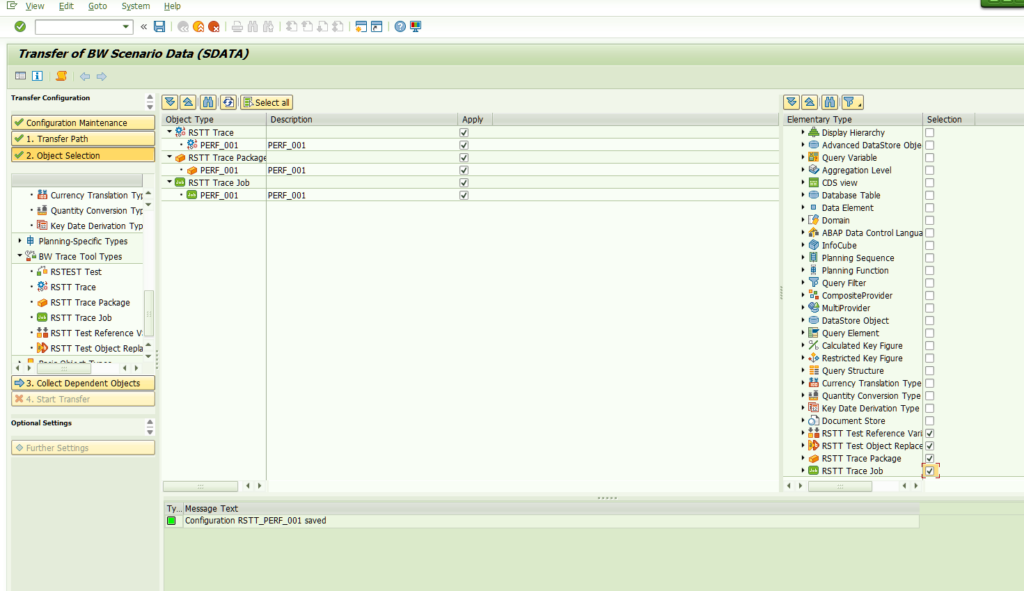
Task: Collapse the RSTT Trace Package node in table
Action: pos(169,158)
